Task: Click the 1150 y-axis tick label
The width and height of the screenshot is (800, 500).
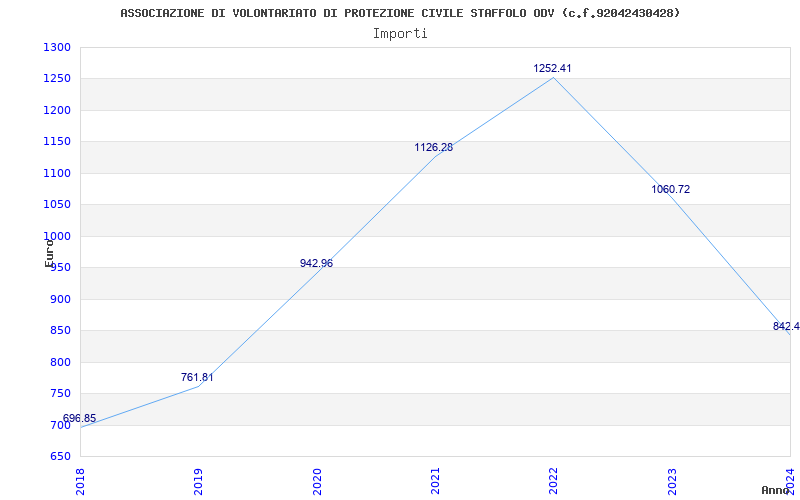Action: pos(57,142)
